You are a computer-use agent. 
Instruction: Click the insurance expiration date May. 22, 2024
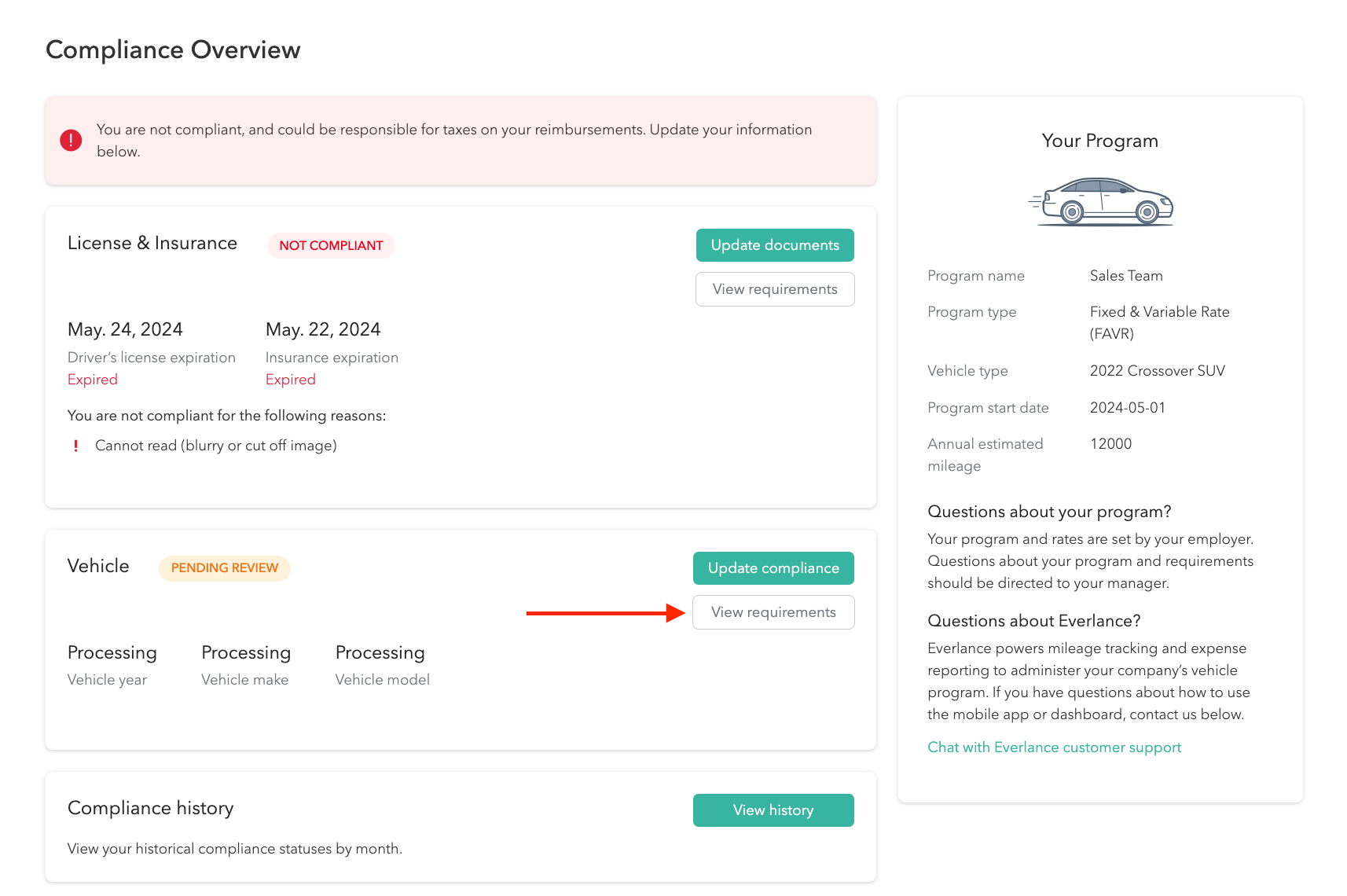tap(323, 329)
